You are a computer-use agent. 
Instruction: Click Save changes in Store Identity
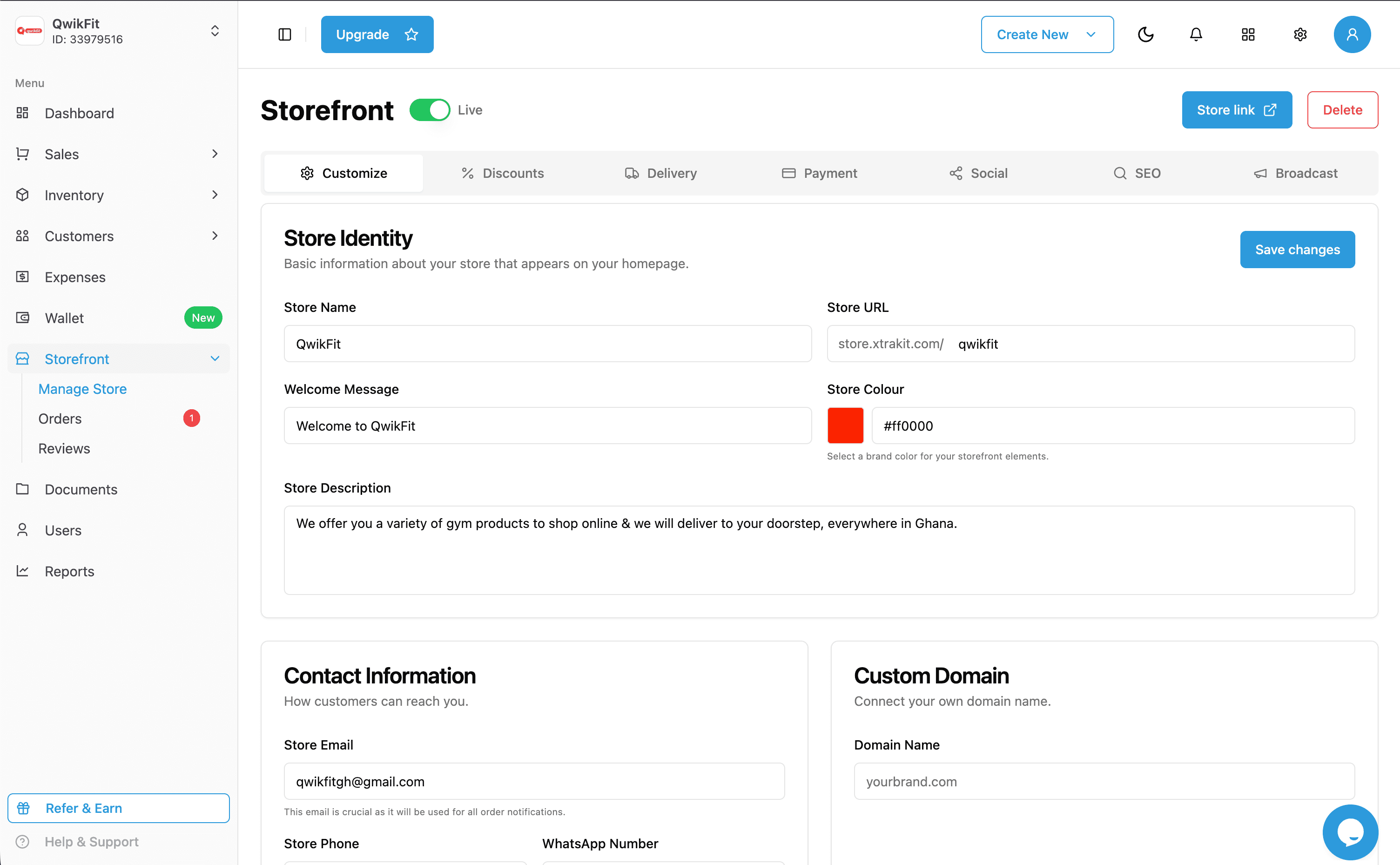[x=1297, y=250]
